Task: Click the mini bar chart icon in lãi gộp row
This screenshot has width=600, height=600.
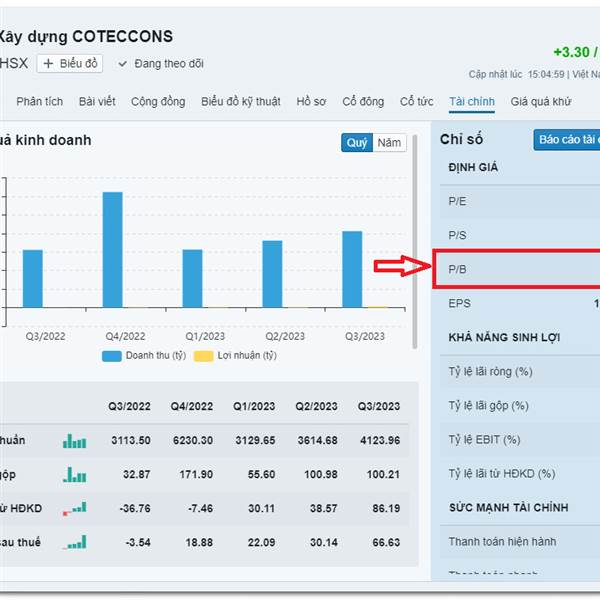Action: [75, 474]
